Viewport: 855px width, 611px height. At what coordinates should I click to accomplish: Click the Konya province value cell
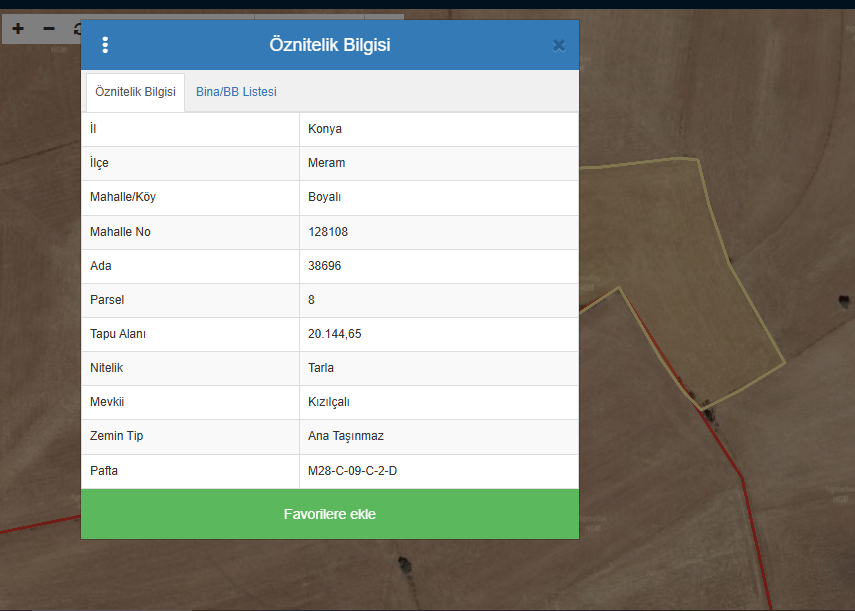pyautogui.click(x=325, y=129)
